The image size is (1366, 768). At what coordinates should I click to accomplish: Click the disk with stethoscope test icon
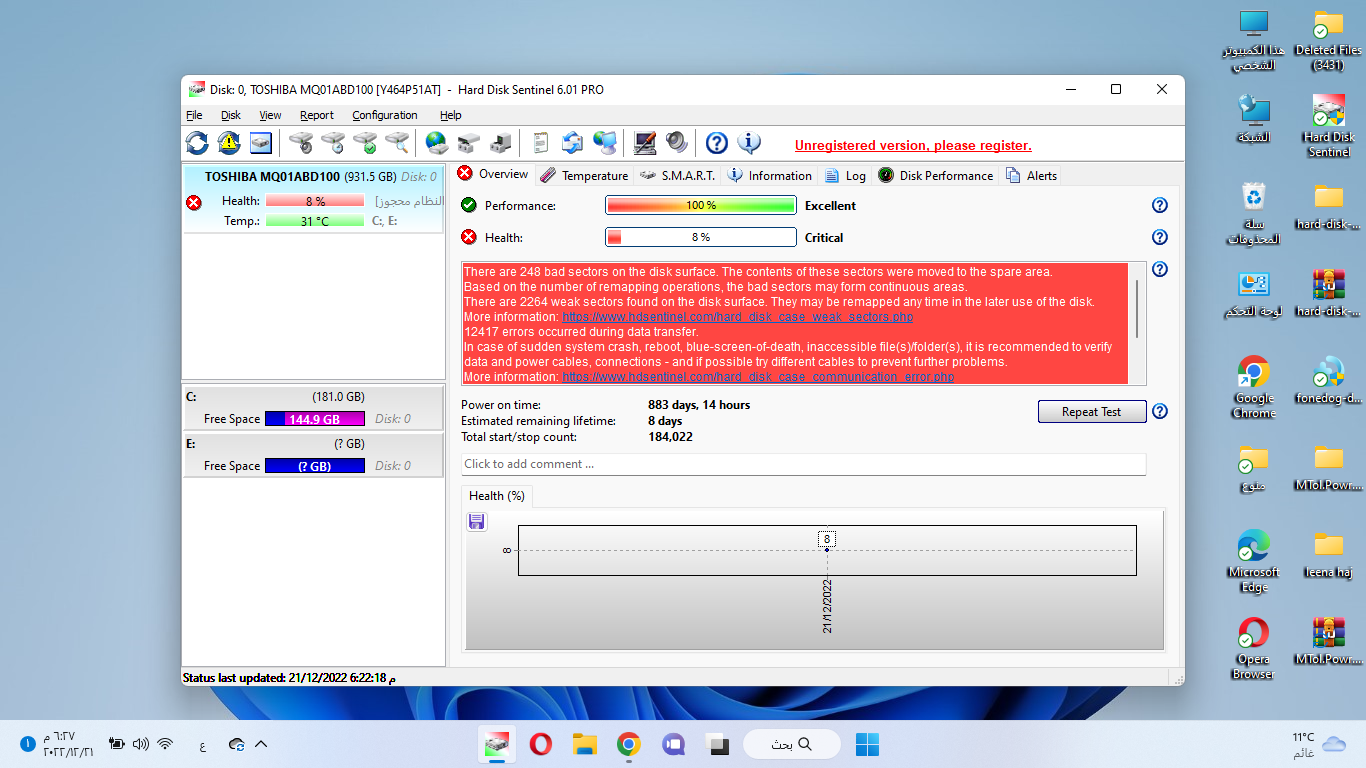tap(301, 143)
